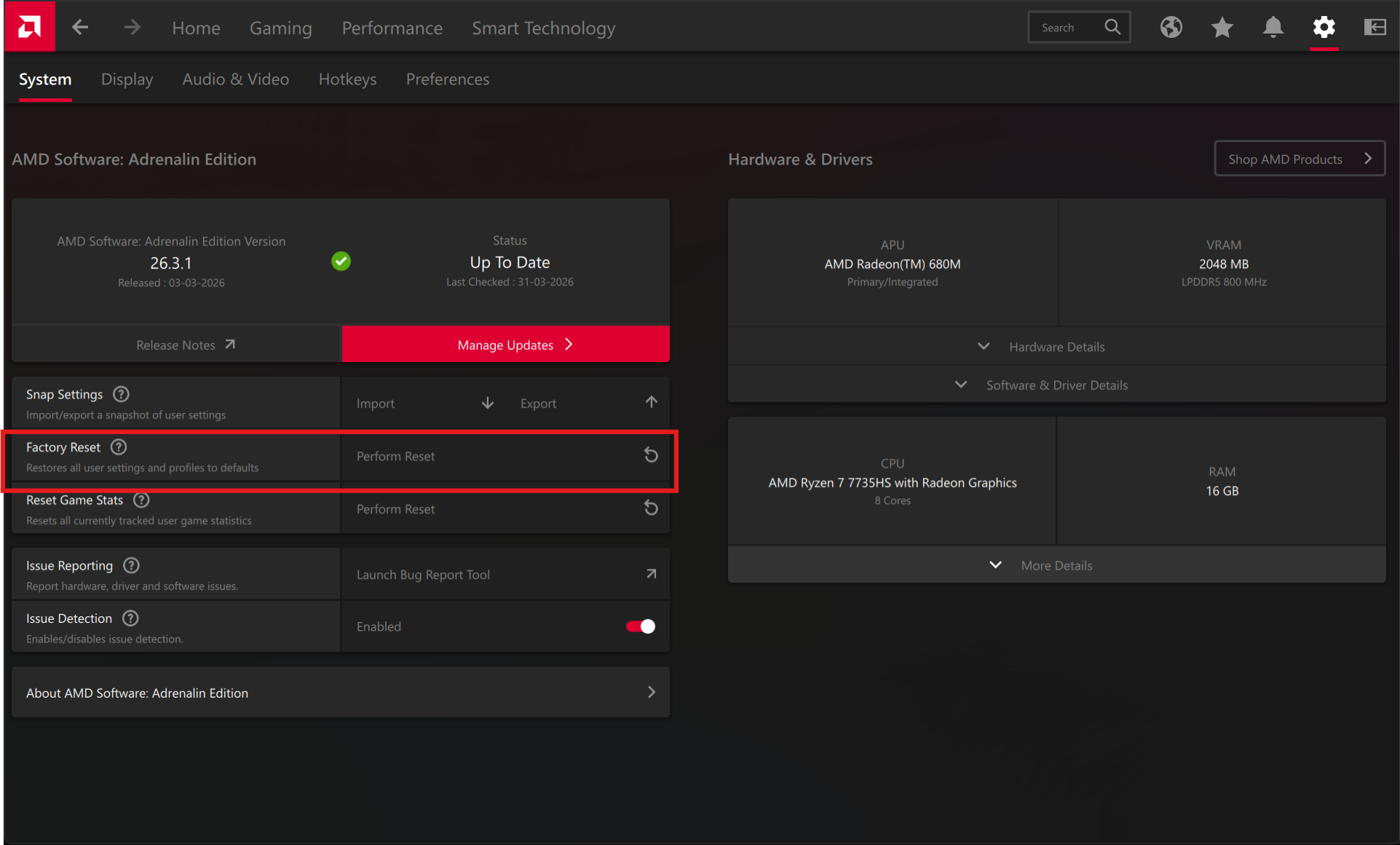Viewport: 1400px width, 845px height.
Task: Click Manage Updates button
Action: 506,344
